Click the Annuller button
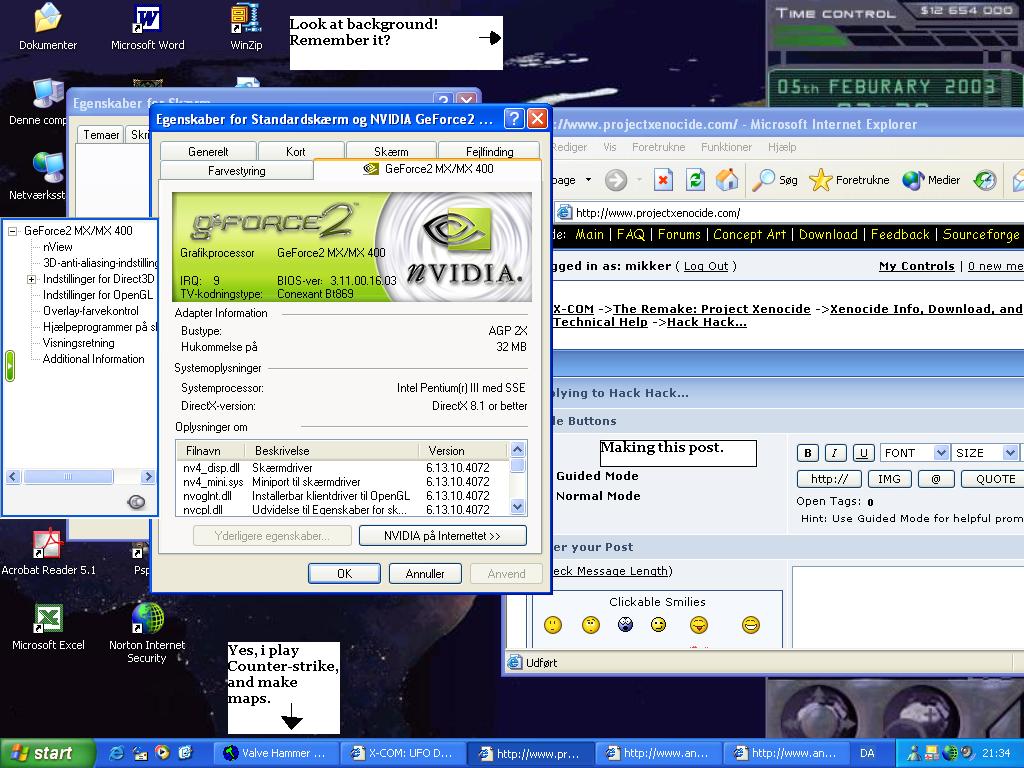The width and height of the screenshot is (1024, 768). coord(424,573)
